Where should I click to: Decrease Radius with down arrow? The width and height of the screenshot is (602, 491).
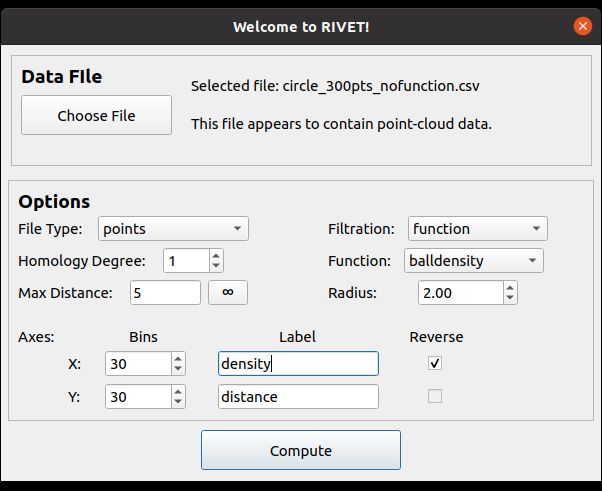510,298
